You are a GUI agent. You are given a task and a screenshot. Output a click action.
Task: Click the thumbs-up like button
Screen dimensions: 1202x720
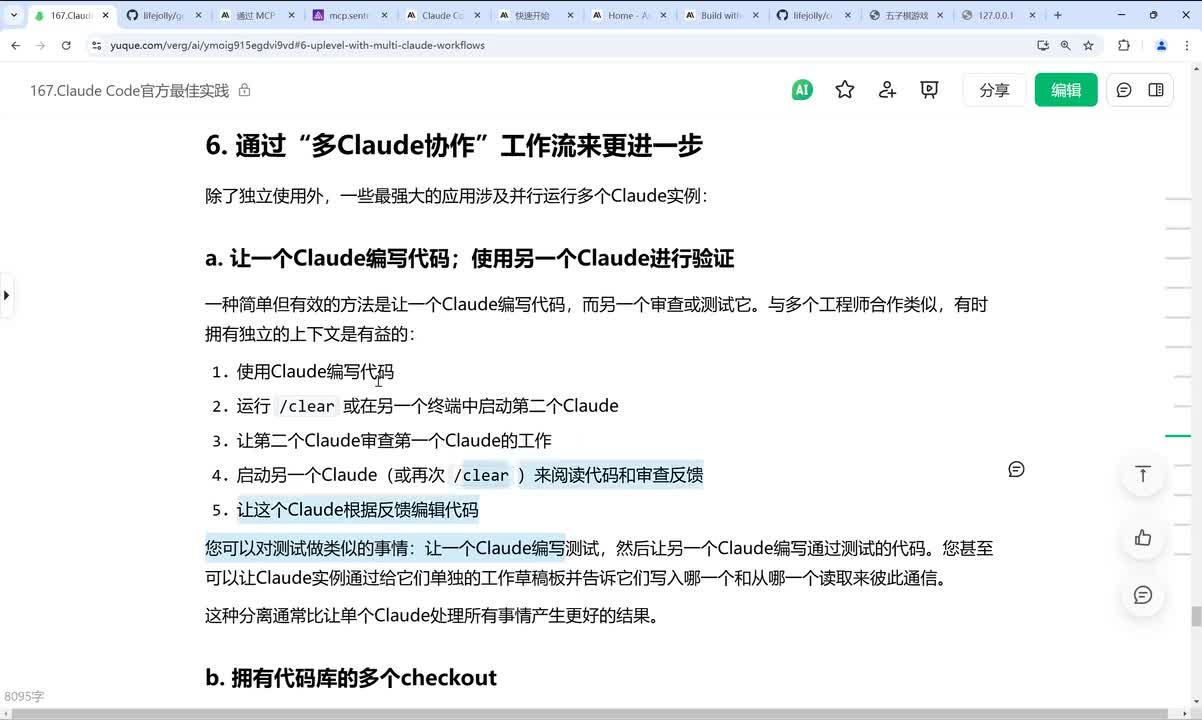tap(1143, 538)
